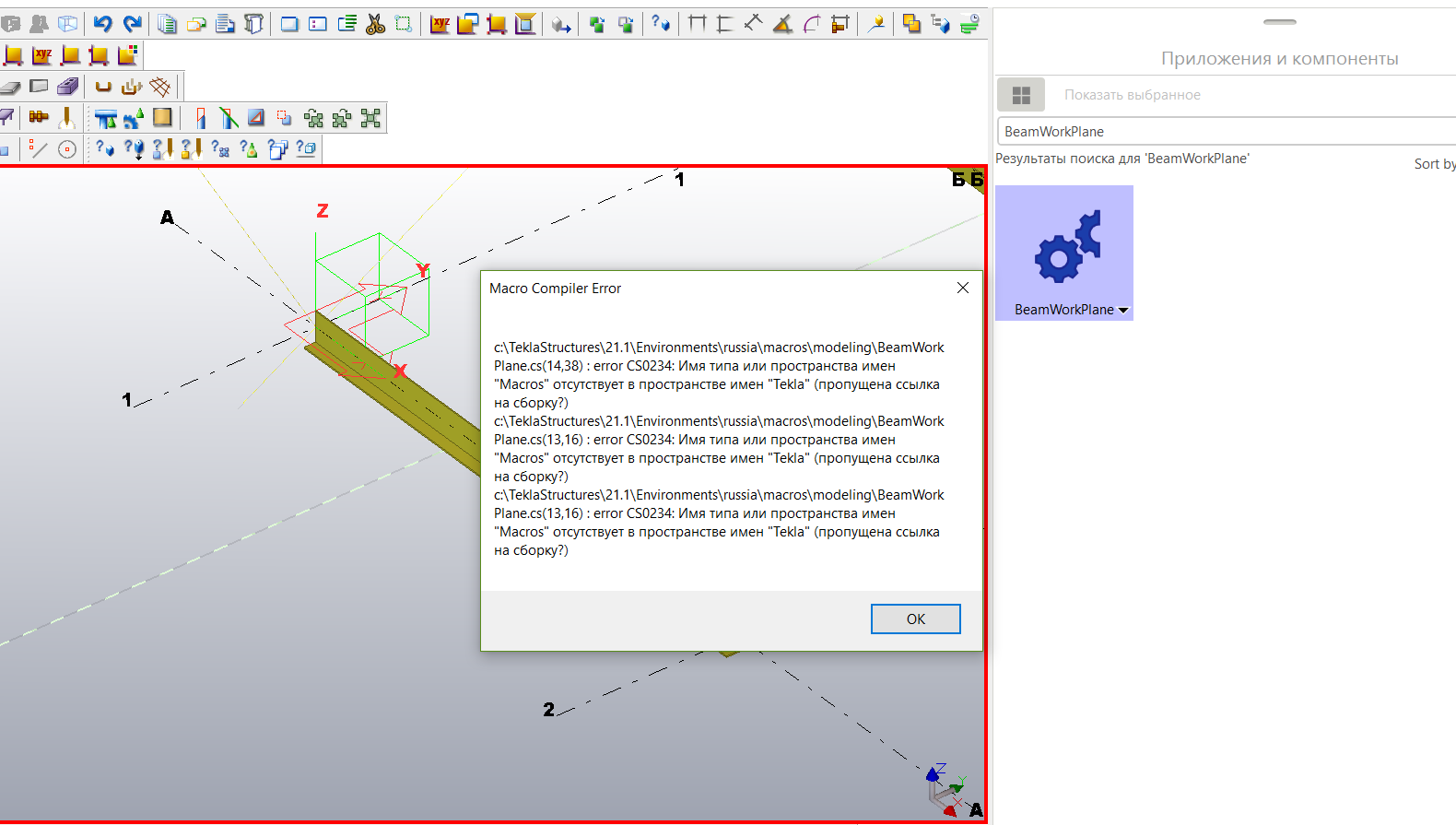This screenshot has width=1456, height=825.
Task: Open the concrete slab tool
Action: [10, 87]
